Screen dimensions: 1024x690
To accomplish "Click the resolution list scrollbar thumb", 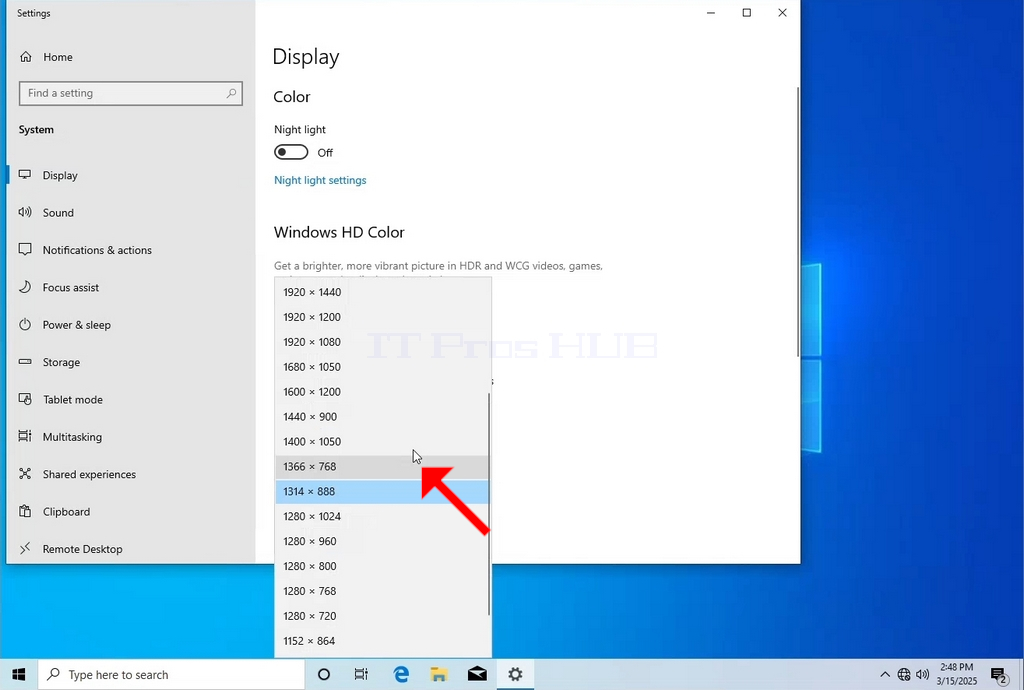I will point(488,503).
